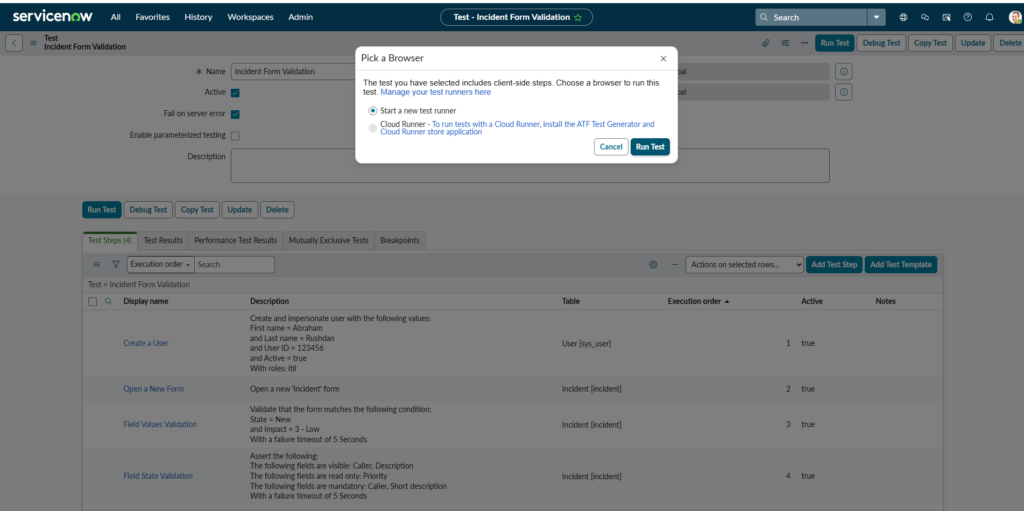Open the globe scope picker icon

(x=904, y=17)
